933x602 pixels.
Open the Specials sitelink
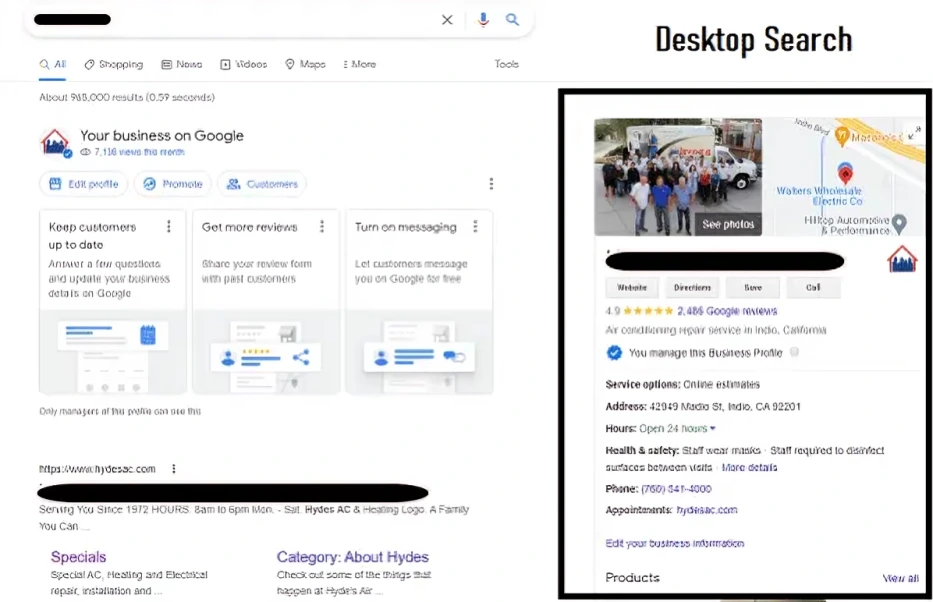pyautogui.click(x=79, y=557)
